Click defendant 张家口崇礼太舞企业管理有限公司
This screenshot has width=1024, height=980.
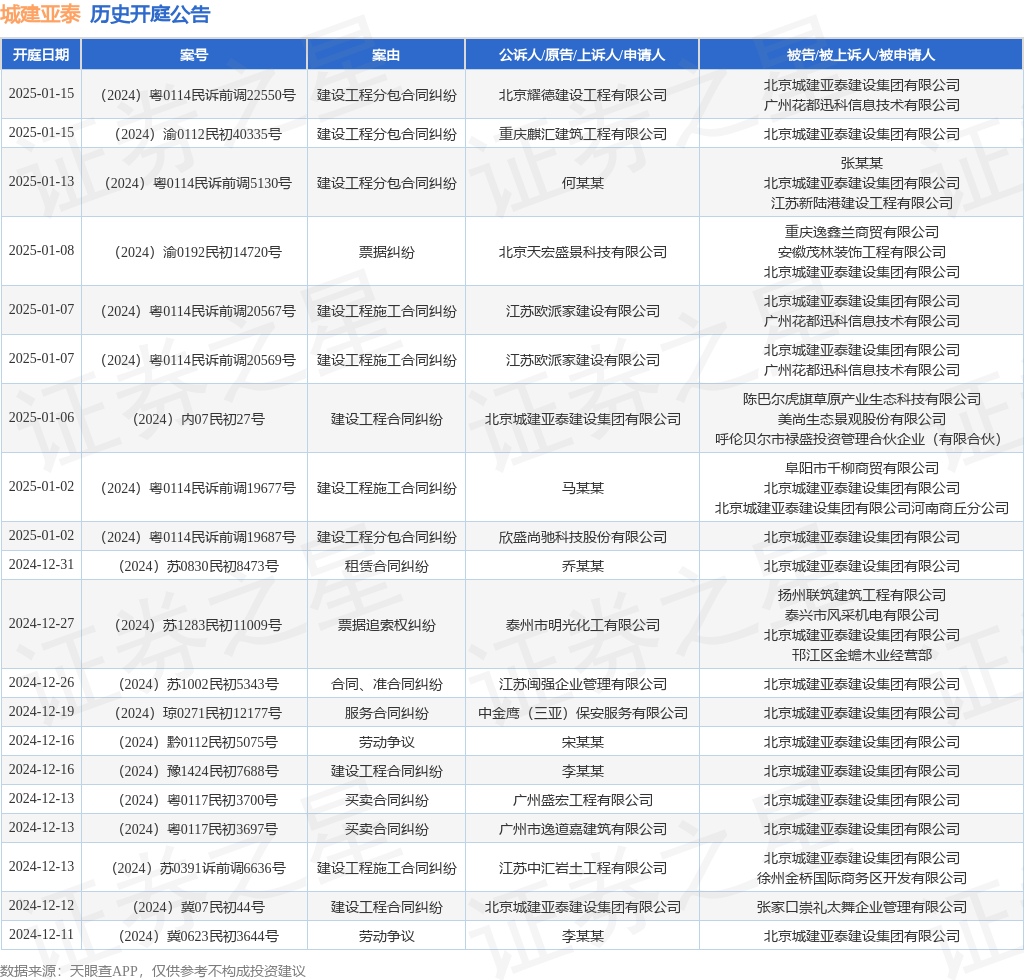pos(861,908)
